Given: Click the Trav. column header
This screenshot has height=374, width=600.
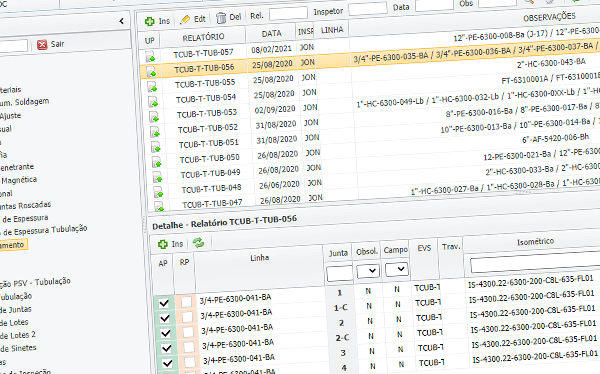Looking at the screenshot, I should pyautogui.click(x=451, y=247).
